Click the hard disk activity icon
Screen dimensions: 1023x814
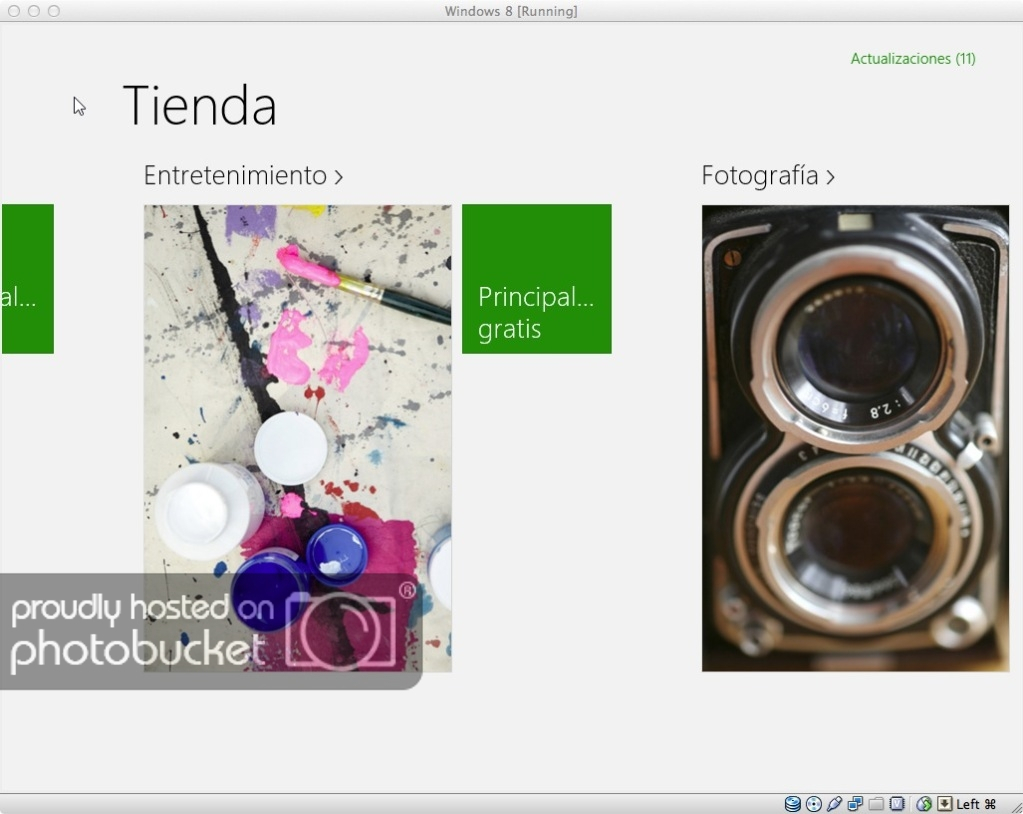pos(792,804)
